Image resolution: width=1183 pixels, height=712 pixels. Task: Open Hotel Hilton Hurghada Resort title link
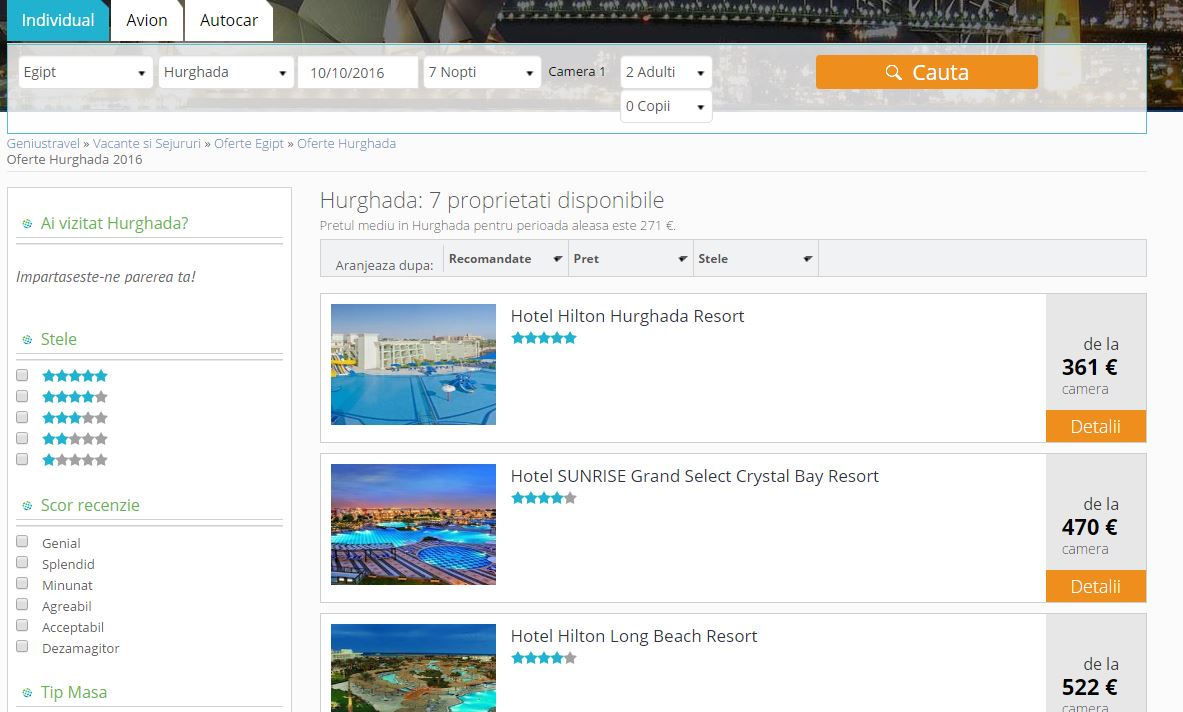pyautogui.click(x=627, y=316)
